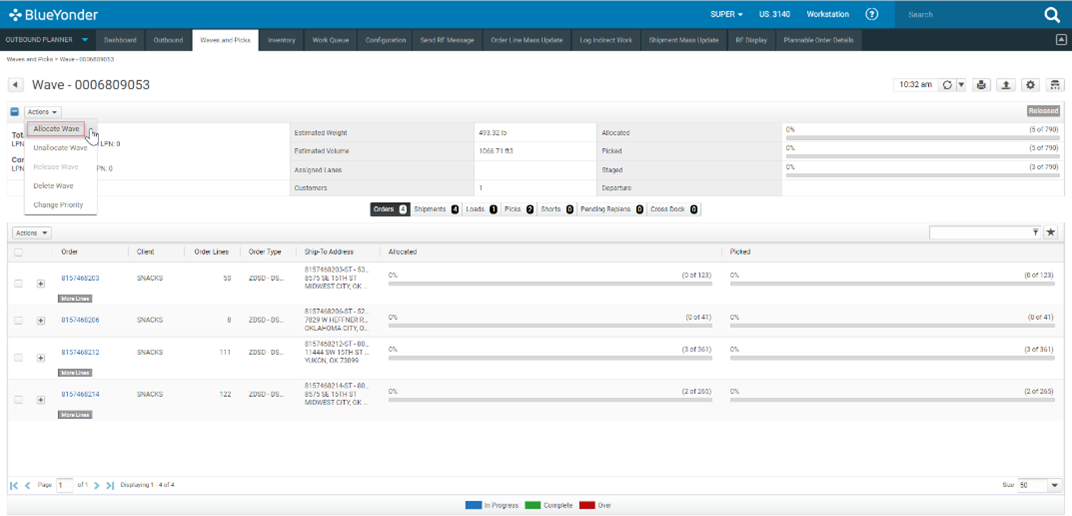Refresh the wave data
Viewport: 1072px width, 516px height.
point(947,85)
